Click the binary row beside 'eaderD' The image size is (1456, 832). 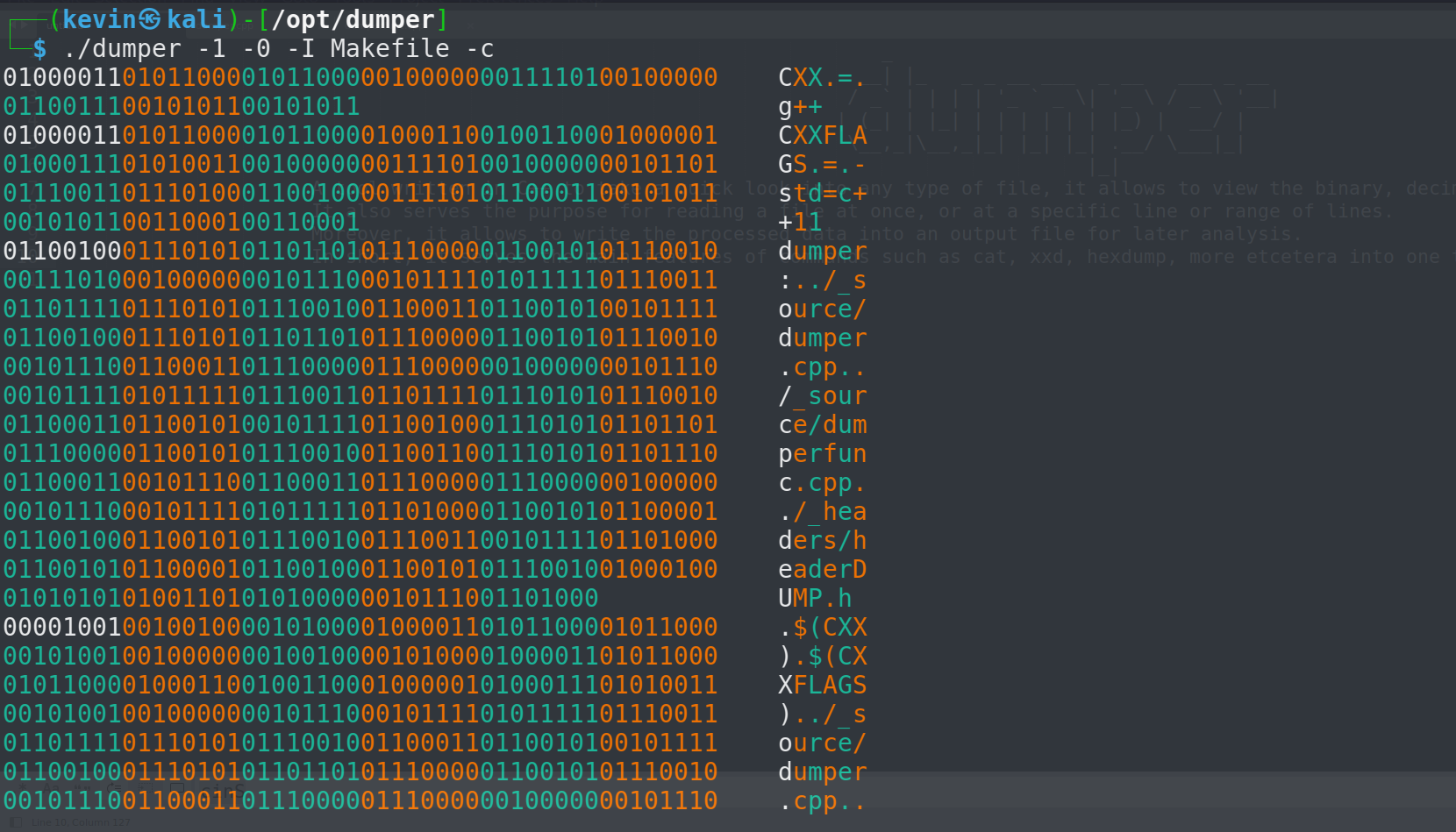(x=360, y=569)
